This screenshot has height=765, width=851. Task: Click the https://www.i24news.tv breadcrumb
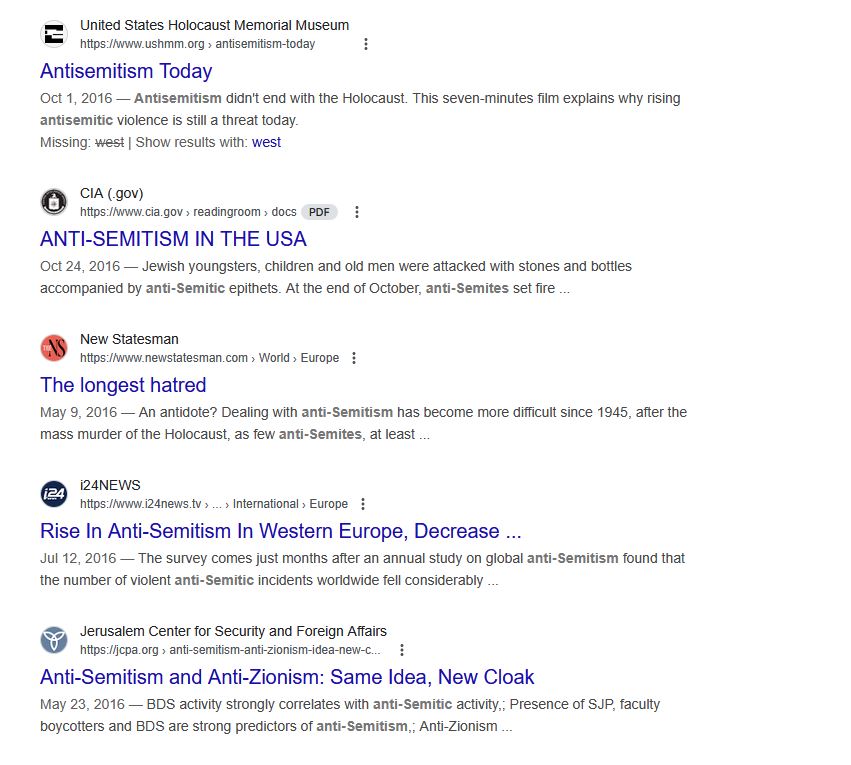(x=214, y=504)
